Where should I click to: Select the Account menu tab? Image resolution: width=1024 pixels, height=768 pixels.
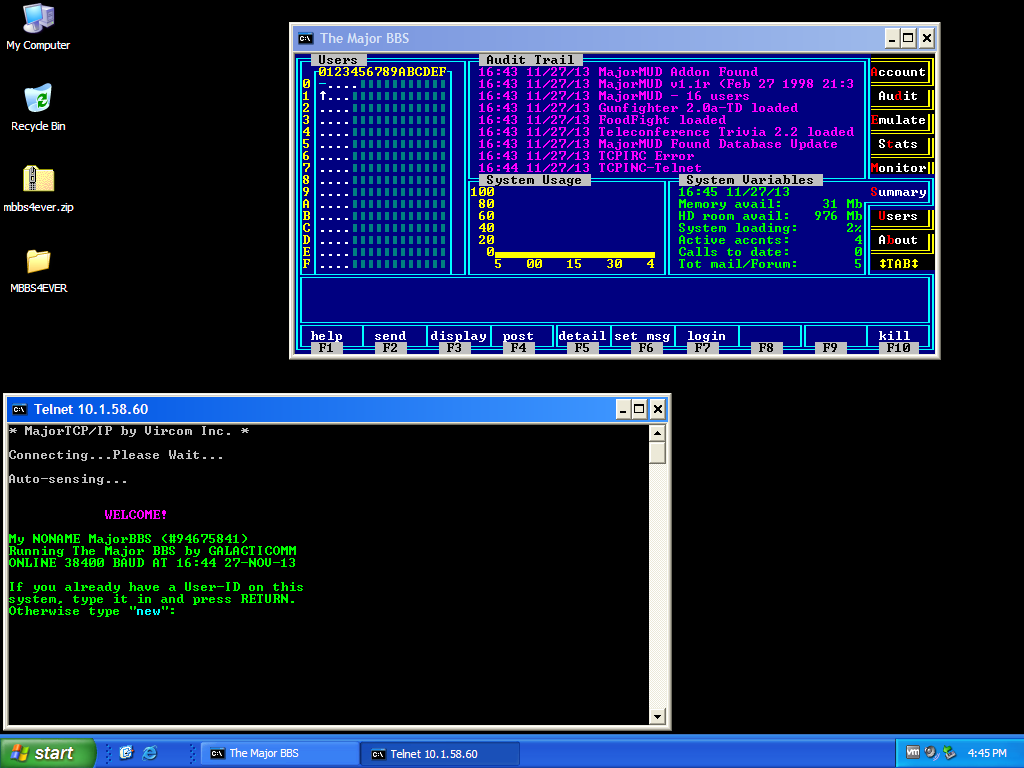click(x=898, y=72)
